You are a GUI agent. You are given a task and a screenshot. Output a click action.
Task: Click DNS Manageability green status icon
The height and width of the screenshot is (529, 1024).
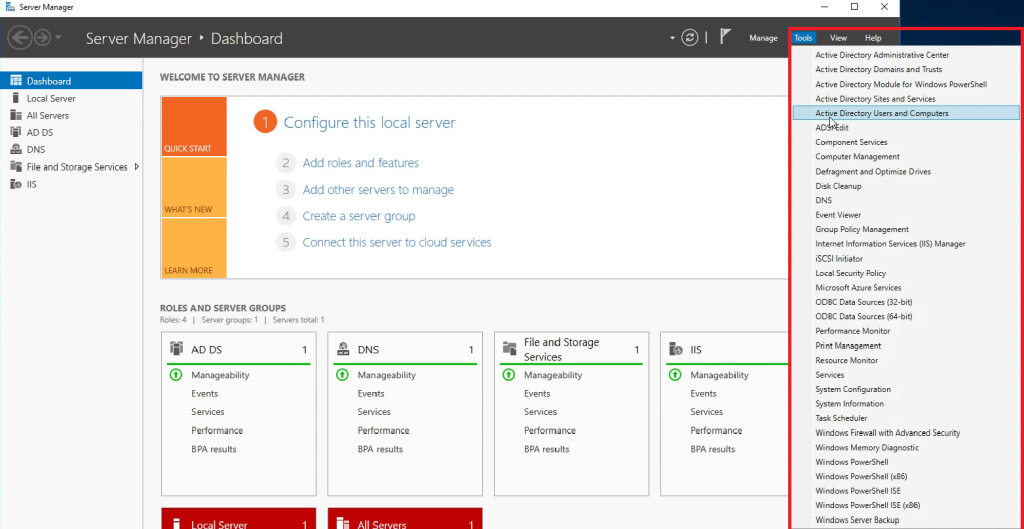tap(342, 375)
